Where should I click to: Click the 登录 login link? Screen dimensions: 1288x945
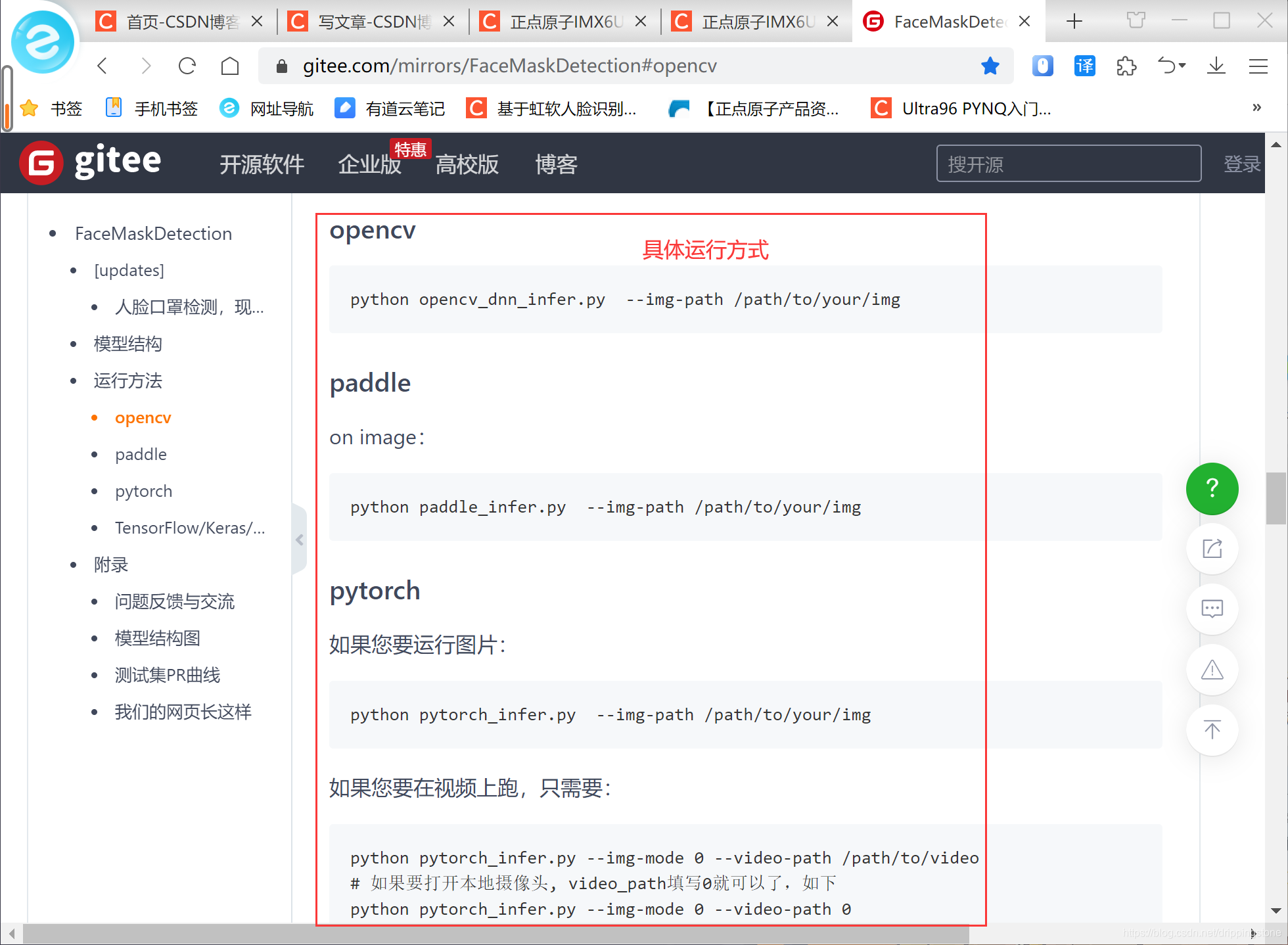click(x=1242, y=164)
